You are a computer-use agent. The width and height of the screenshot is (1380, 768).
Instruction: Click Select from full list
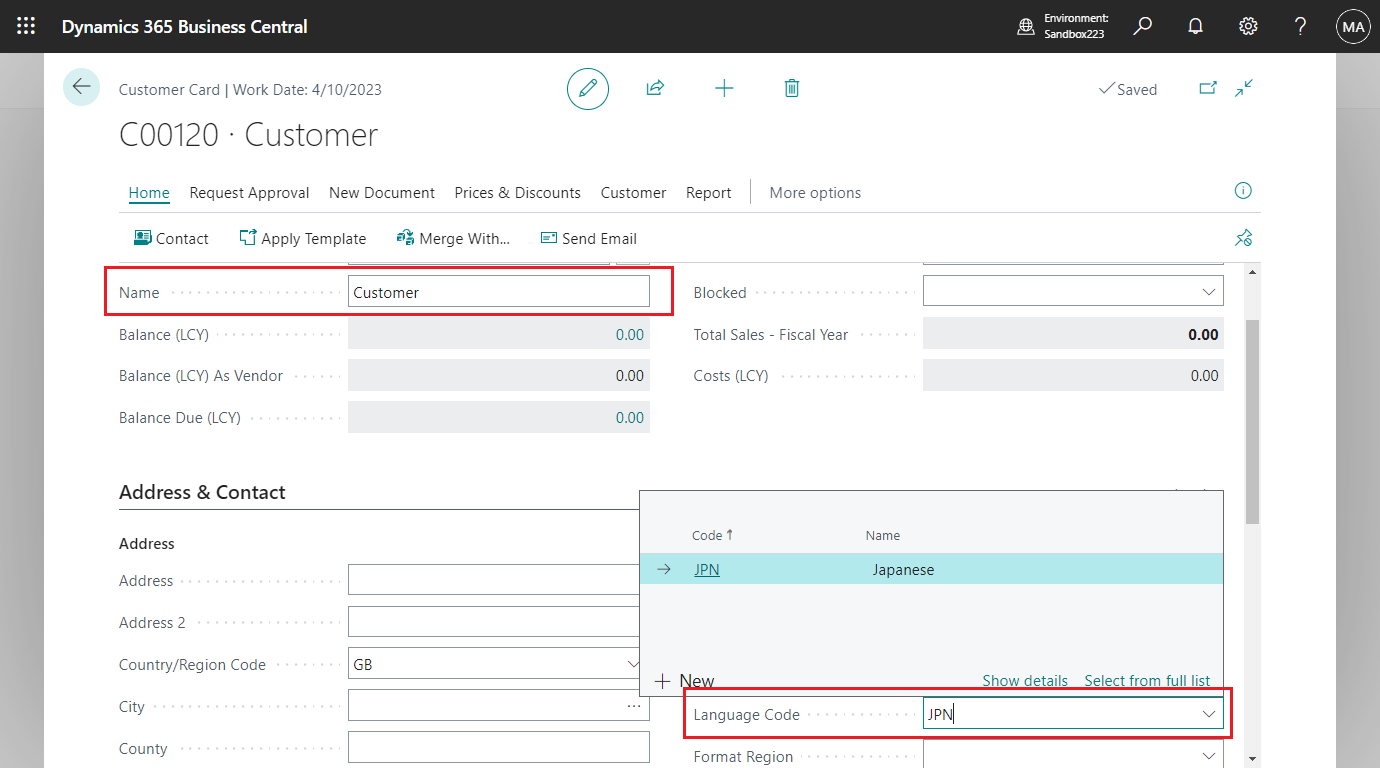pyautogui.click(x=1147, y=680)
